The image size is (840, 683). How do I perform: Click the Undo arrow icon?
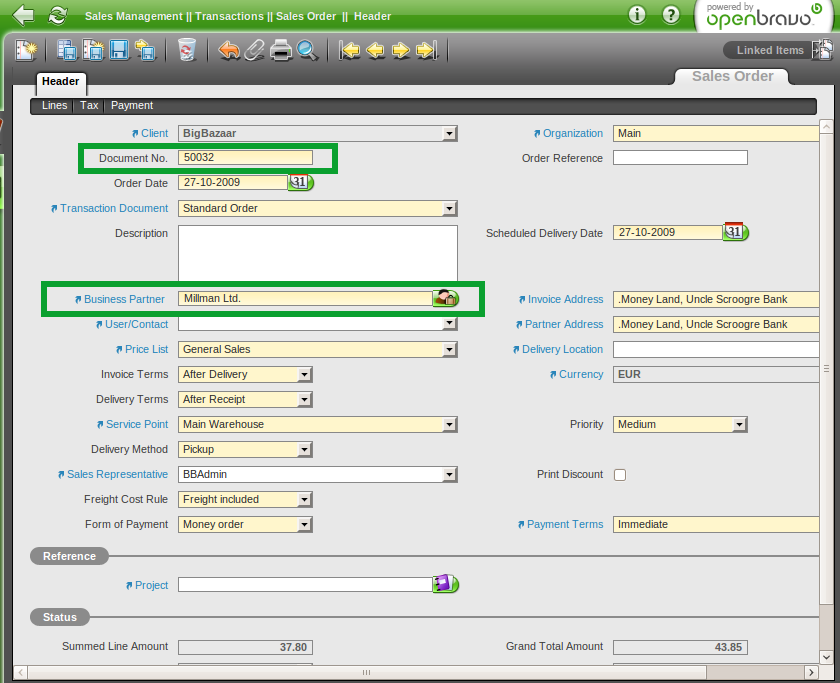click(229, 50)
